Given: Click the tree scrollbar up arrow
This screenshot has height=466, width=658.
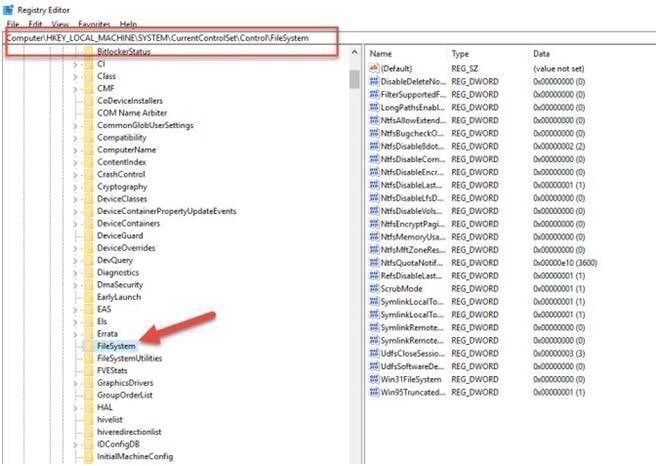Looking at the screenshot, I should click(355, 52).
